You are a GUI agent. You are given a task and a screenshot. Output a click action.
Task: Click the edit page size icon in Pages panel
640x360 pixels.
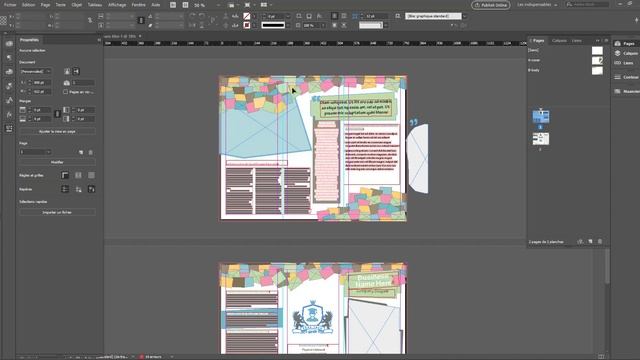click(580, 242)
